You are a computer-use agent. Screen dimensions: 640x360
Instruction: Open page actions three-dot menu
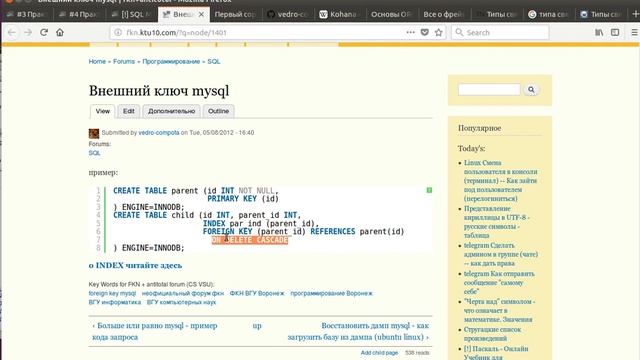coord(410,32)
